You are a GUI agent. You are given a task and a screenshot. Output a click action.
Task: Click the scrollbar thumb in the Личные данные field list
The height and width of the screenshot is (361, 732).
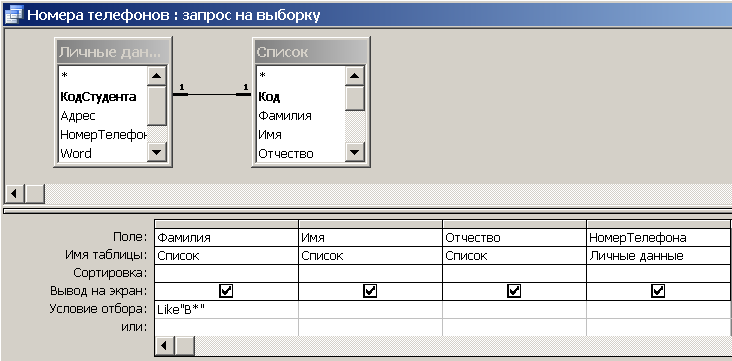click(x=157, y=106)
